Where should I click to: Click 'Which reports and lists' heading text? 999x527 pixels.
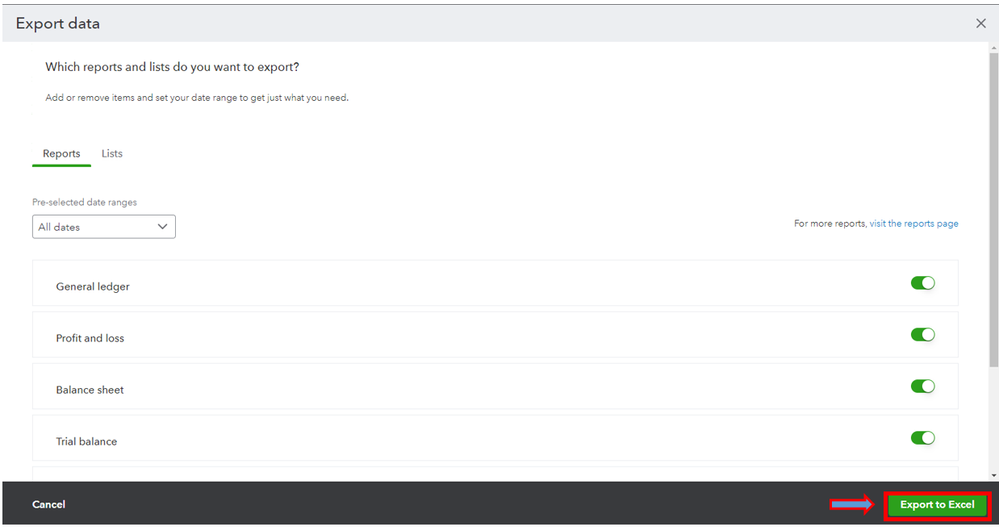(x=172, y=67)
